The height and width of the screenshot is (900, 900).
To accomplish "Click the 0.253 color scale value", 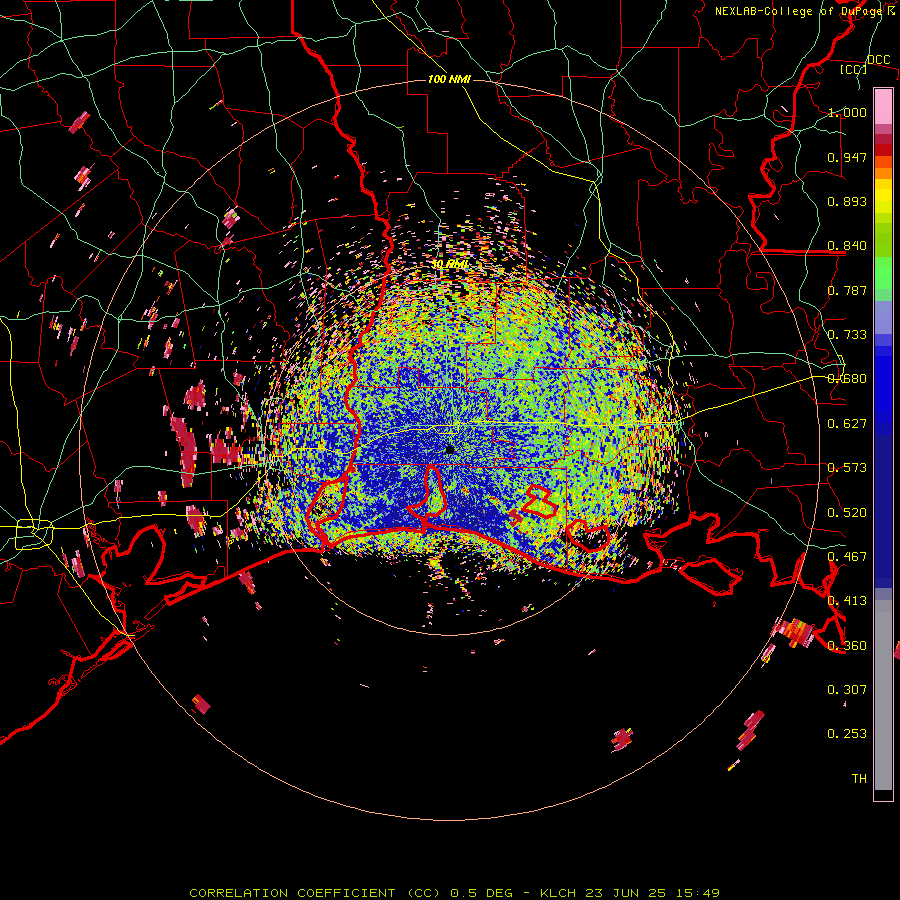I will click(847, 734).
